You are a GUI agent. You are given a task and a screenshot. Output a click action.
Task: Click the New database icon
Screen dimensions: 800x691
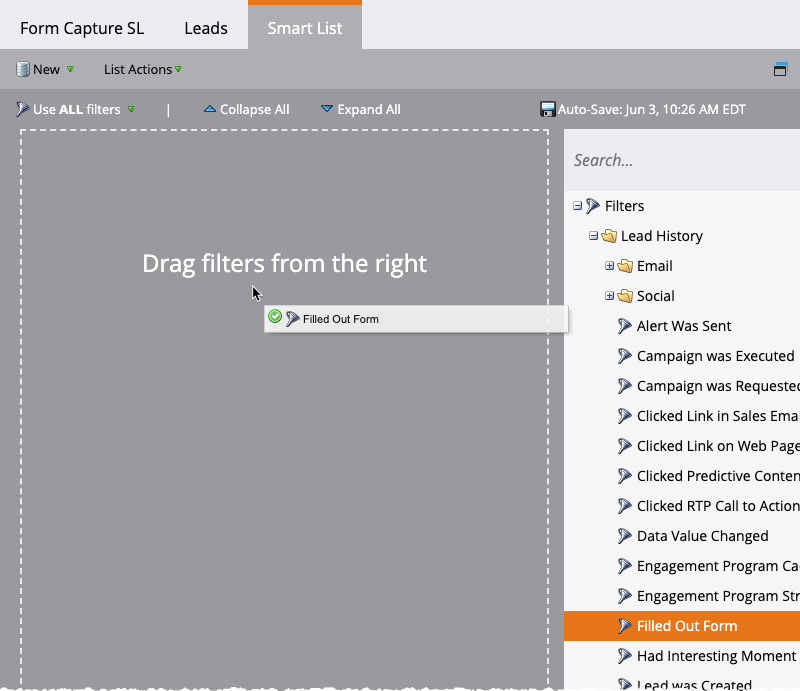[22, 69]
